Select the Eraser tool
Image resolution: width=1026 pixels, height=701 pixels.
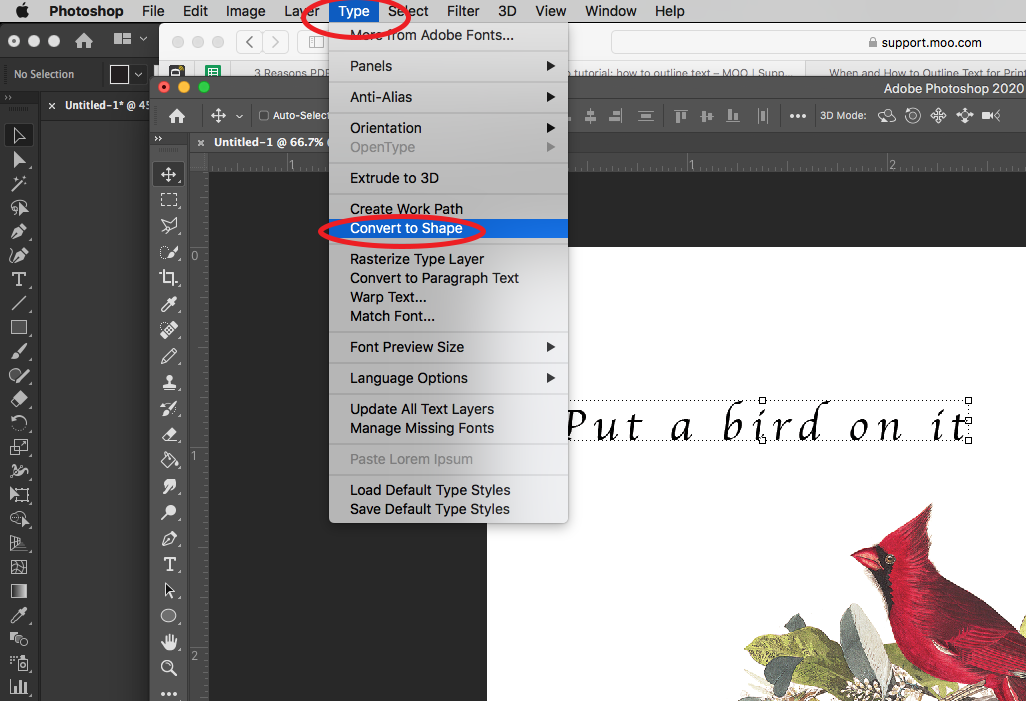click(169, 434)
